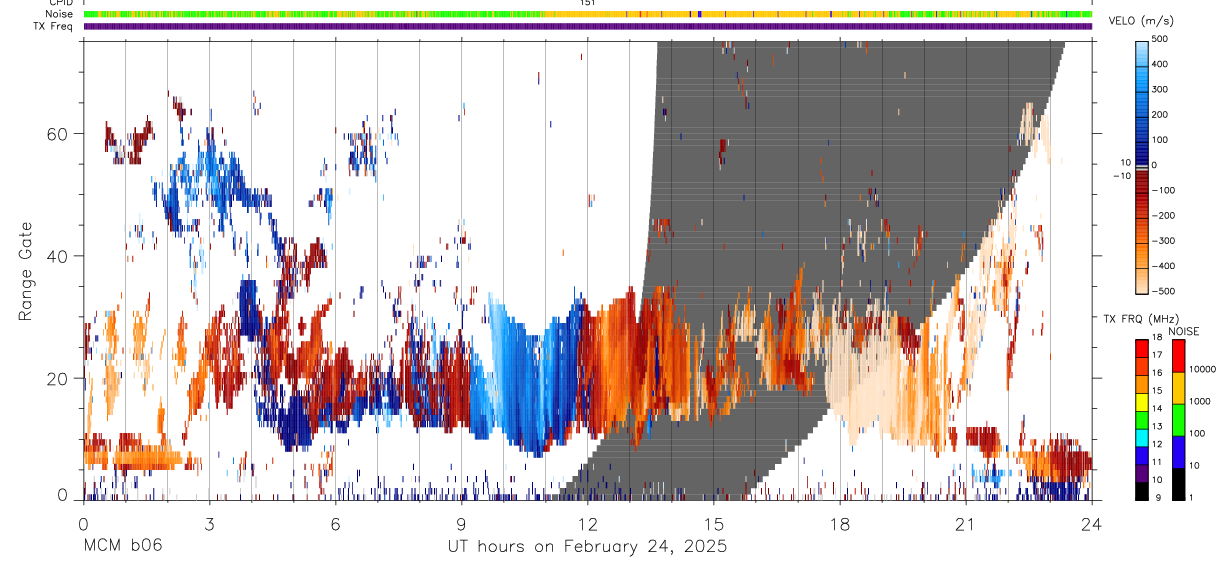The height and width of the screenshot is (567, 1228).
Task: Click the blue 10–100 segment of NOISE colorbar
Action: (x=1177, y=451)
